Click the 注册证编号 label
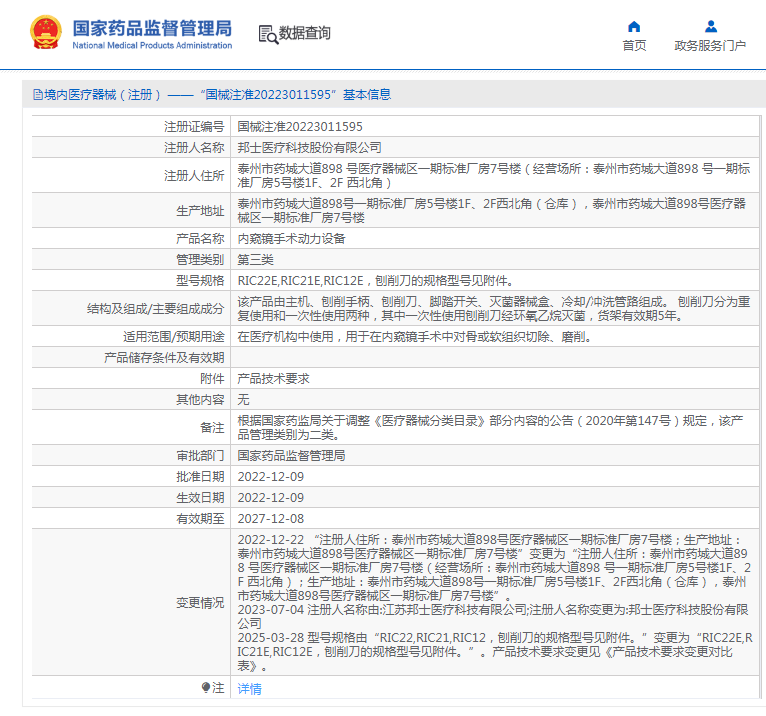The height and width of the screenshot is (716, 766). click(194, 127)
